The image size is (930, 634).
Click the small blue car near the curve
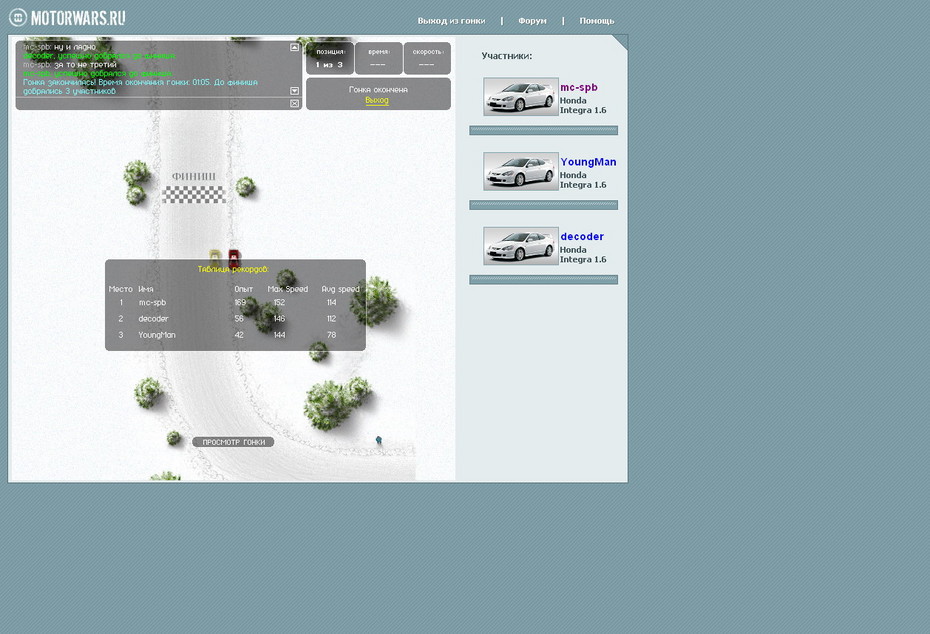point(378,440)
